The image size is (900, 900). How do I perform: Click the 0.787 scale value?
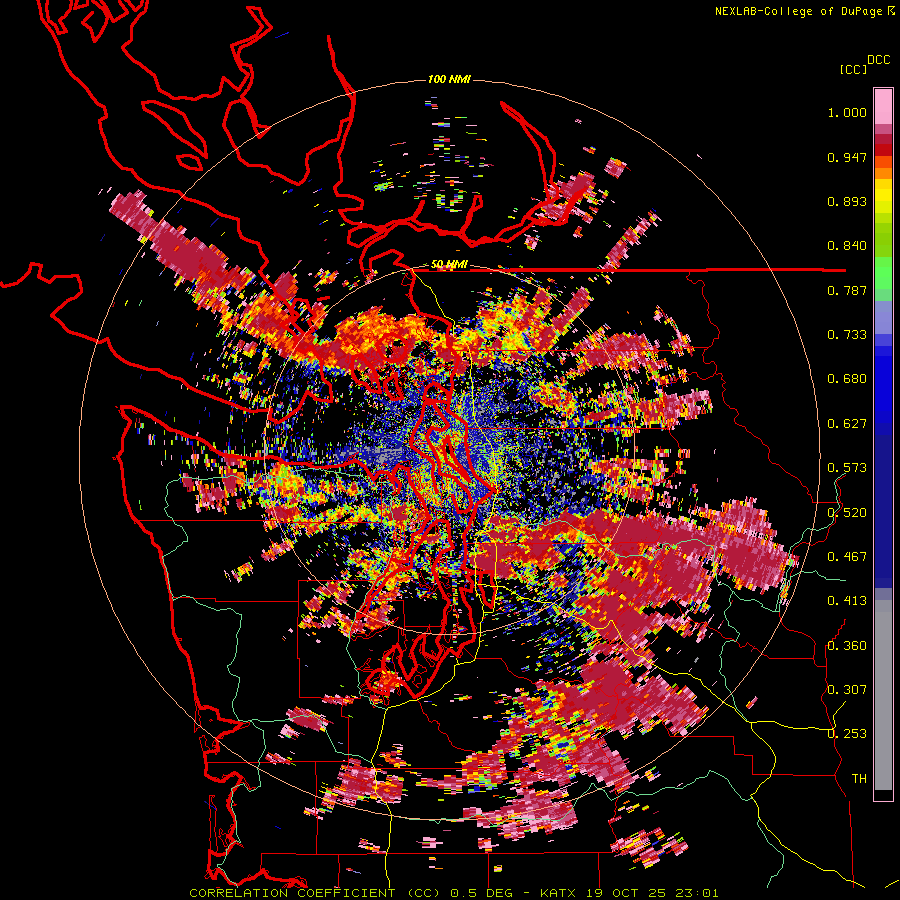(x=847, y=290)
